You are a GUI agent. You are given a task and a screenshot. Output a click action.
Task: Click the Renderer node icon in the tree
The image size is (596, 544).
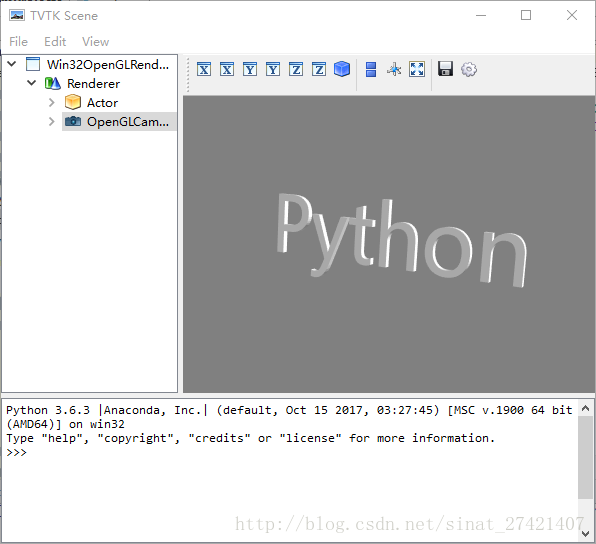(52, 83)
